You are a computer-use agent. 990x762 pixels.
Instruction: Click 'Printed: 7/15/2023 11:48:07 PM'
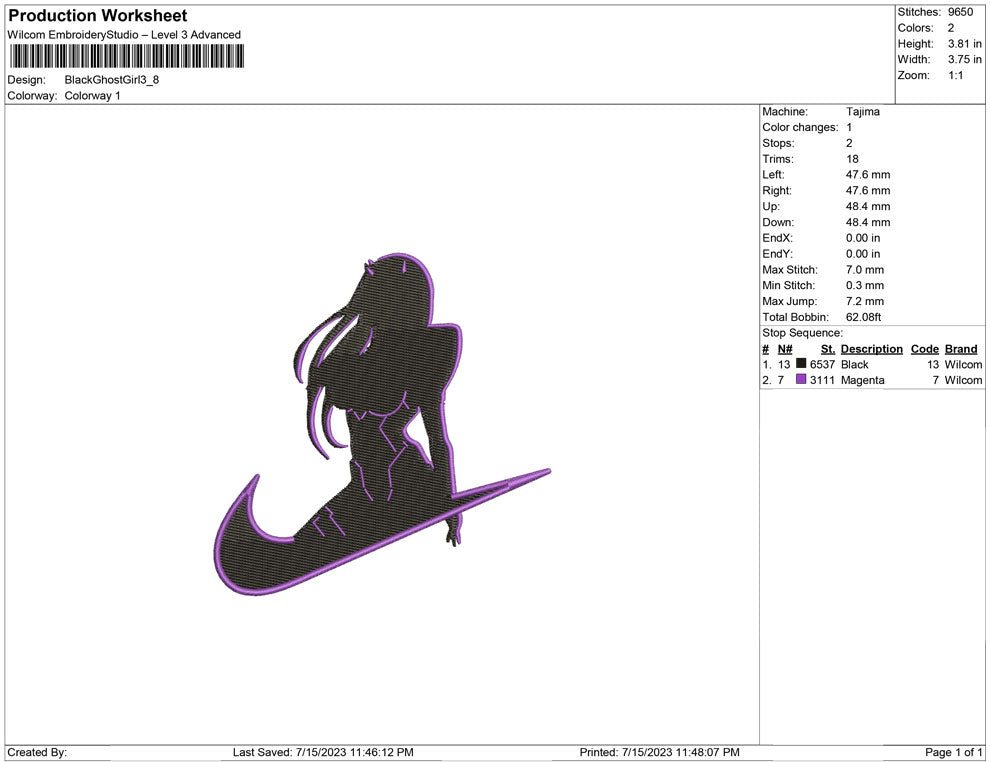click(660, 752)
